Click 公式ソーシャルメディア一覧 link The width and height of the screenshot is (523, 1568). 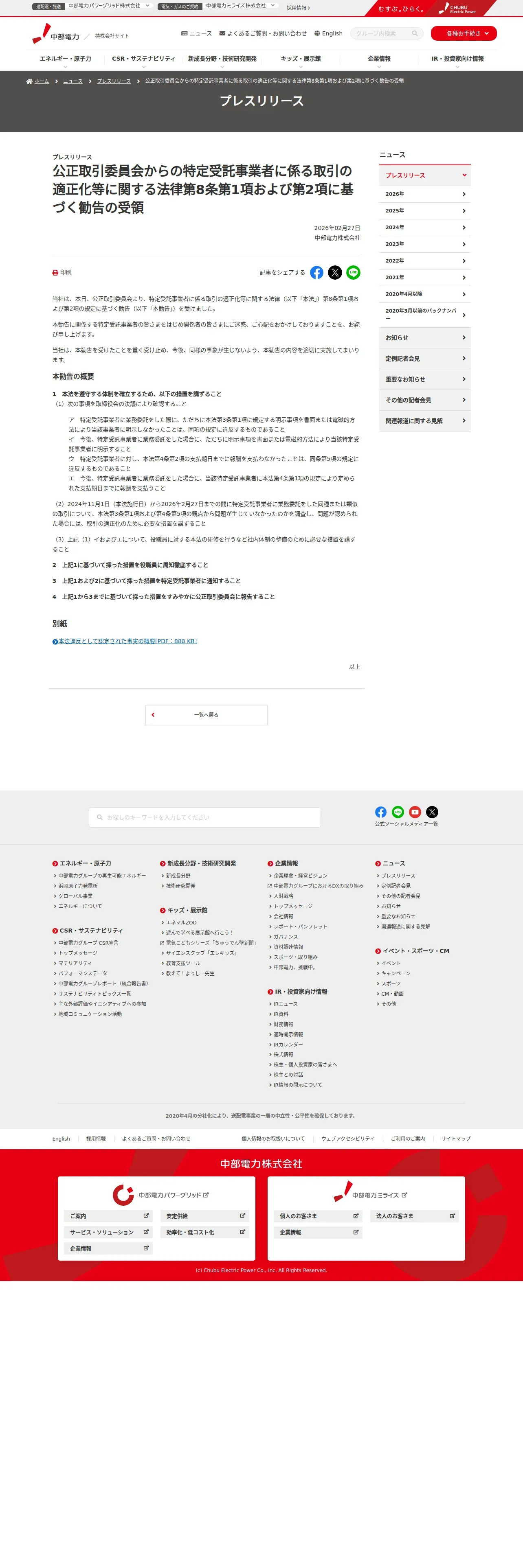[406, 824]
